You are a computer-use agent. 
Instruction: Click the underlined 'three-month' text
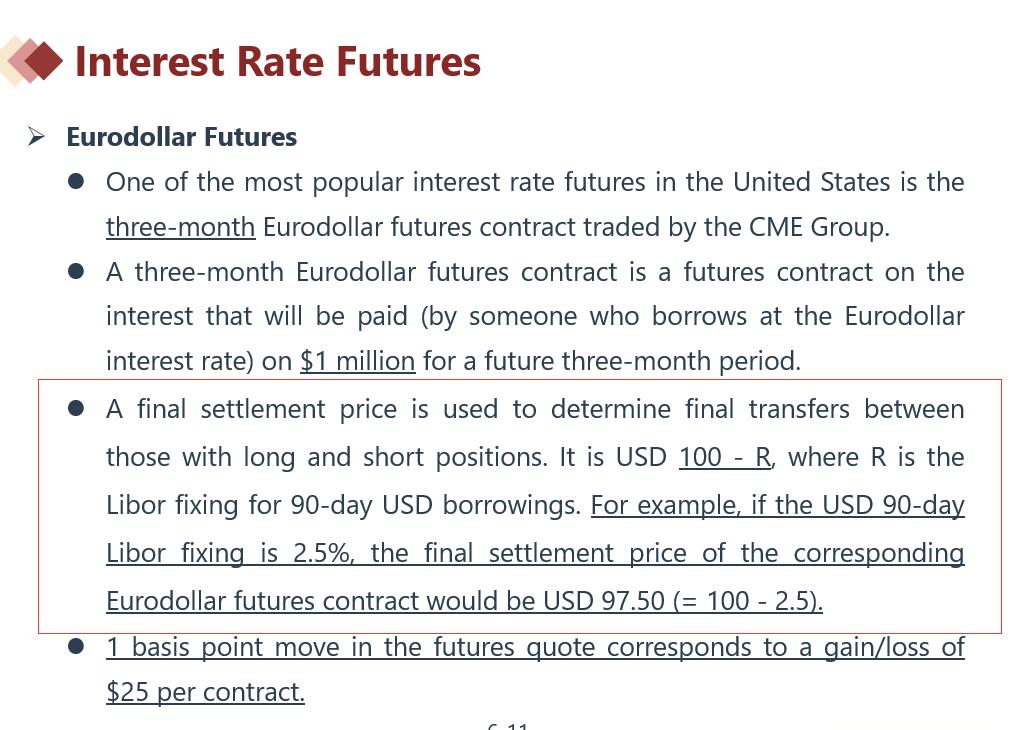click(180, 227)
